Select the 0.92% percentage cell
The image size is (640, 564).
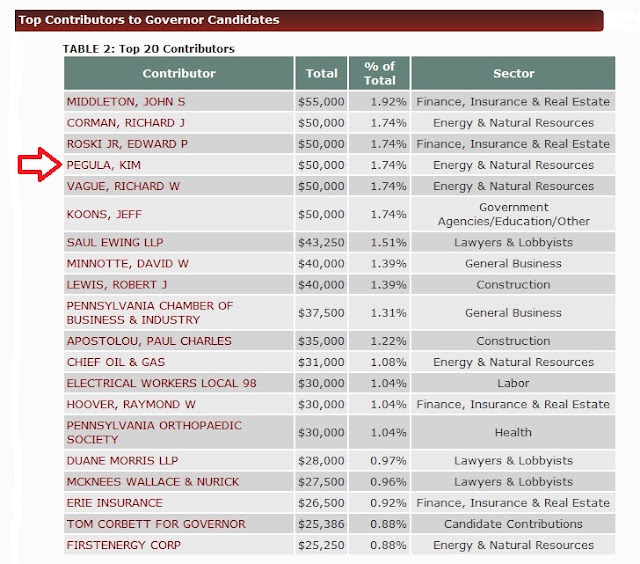pyautogui.click(x=379, y=503)
